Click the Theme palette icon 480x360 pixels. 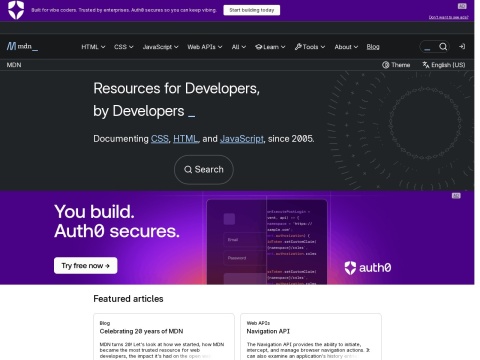point(386,65)
